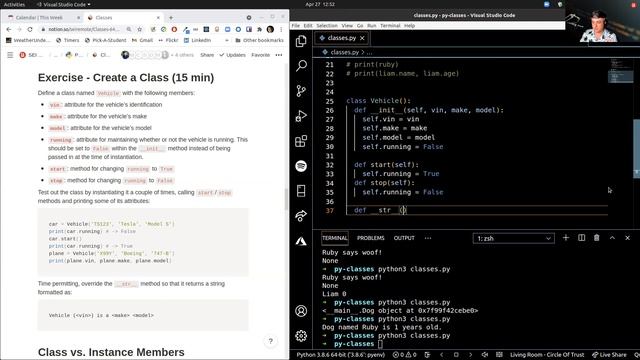Open the Visual Studio Code app menu in top bar

(64, 4)
